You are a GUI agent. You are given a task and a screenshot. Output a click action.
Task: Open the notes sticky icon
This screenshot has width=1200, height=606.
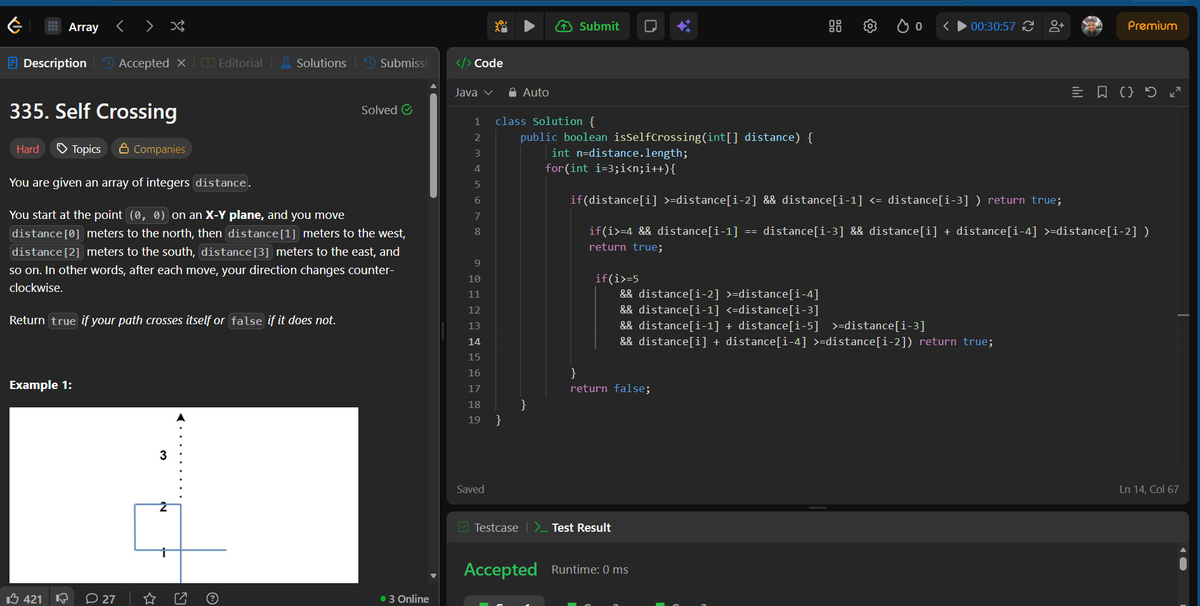pyautogui.click(x=650, y=26)
